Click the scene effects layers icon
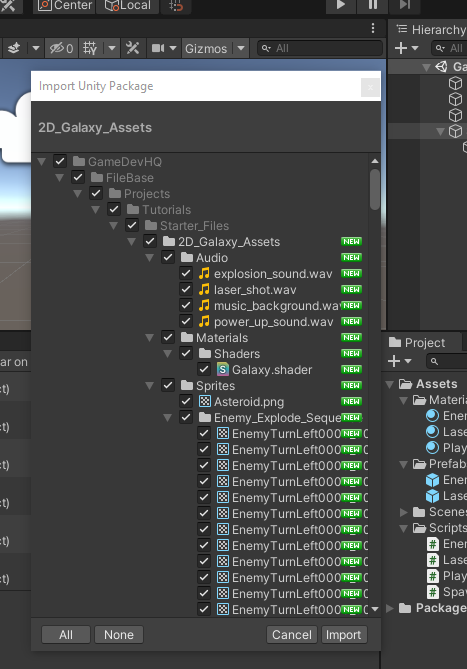Image resolution: width=467 pixels, height=669 pixels. pos(14,48)
